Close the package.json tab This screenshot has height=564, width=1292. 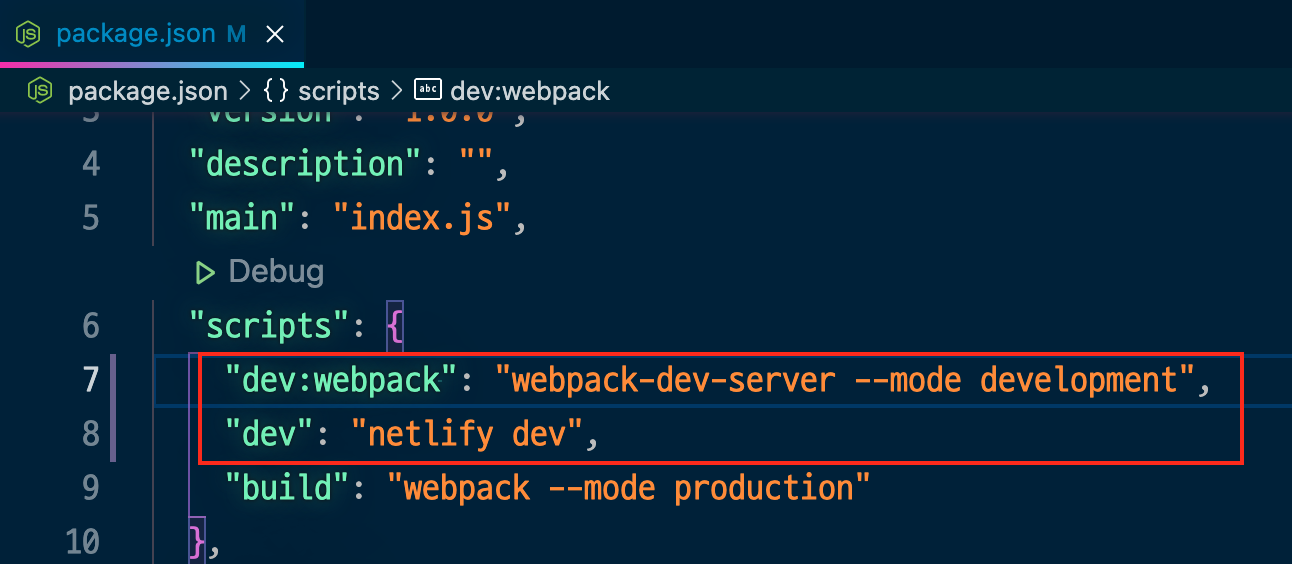point(275,35)
